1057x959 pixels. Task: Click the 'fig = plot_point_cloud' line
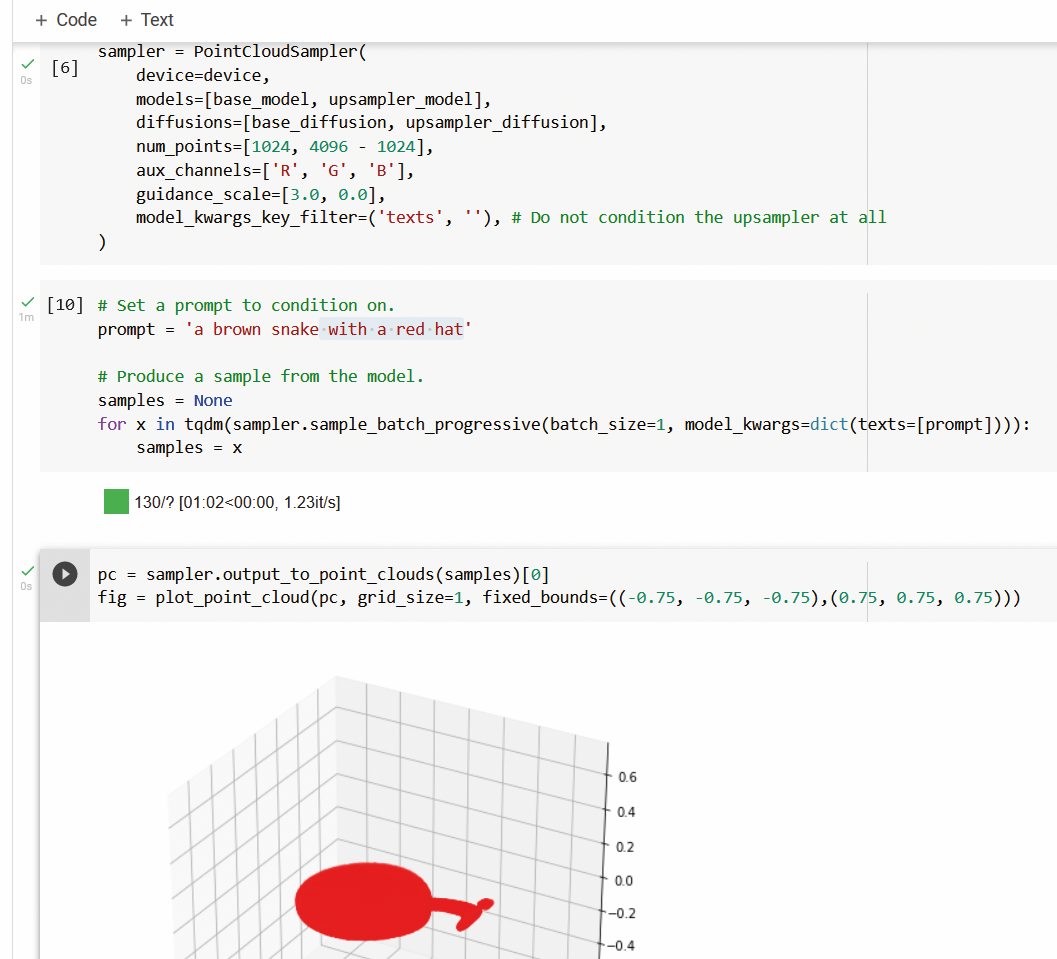point(560,598)
